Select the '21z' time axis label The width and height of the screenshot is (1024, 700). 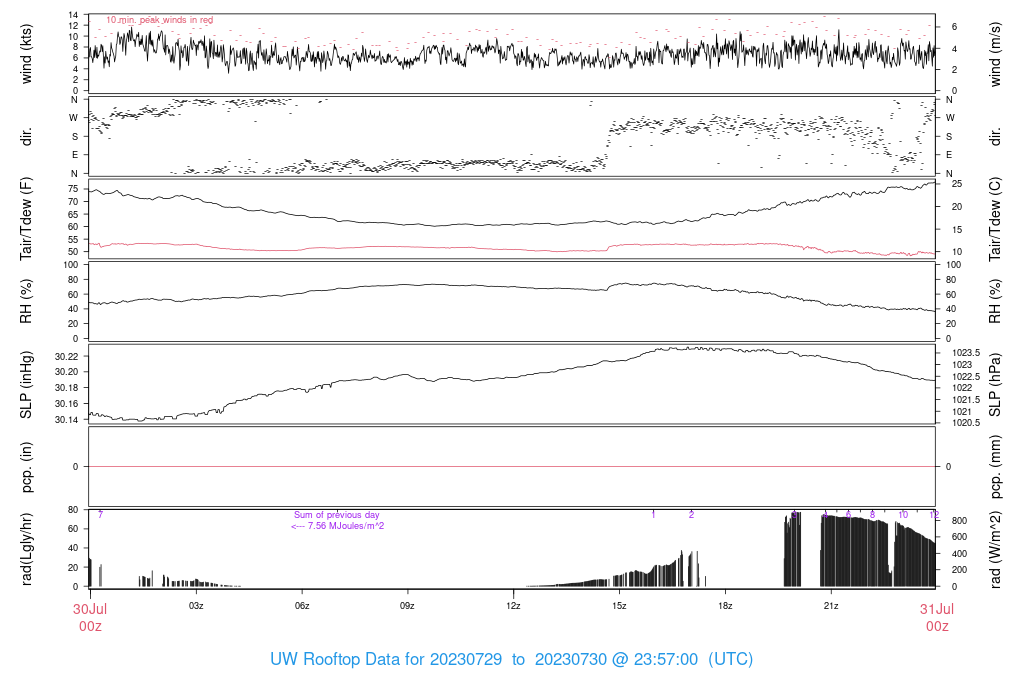point(831,606)
